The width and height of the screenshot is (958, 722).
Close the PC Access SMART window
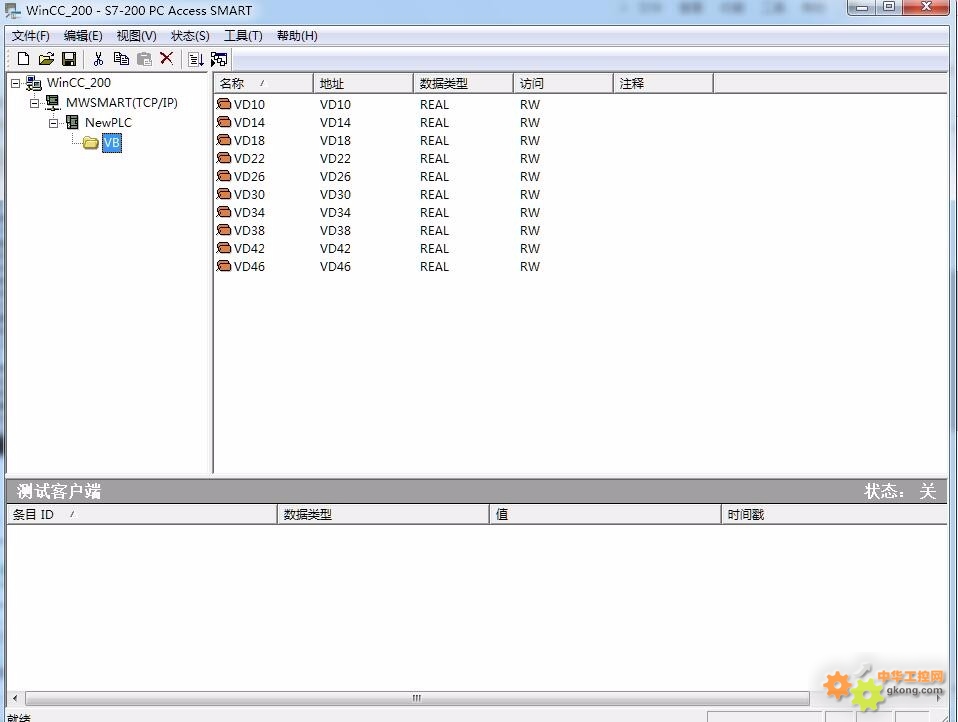pos(926,7)
